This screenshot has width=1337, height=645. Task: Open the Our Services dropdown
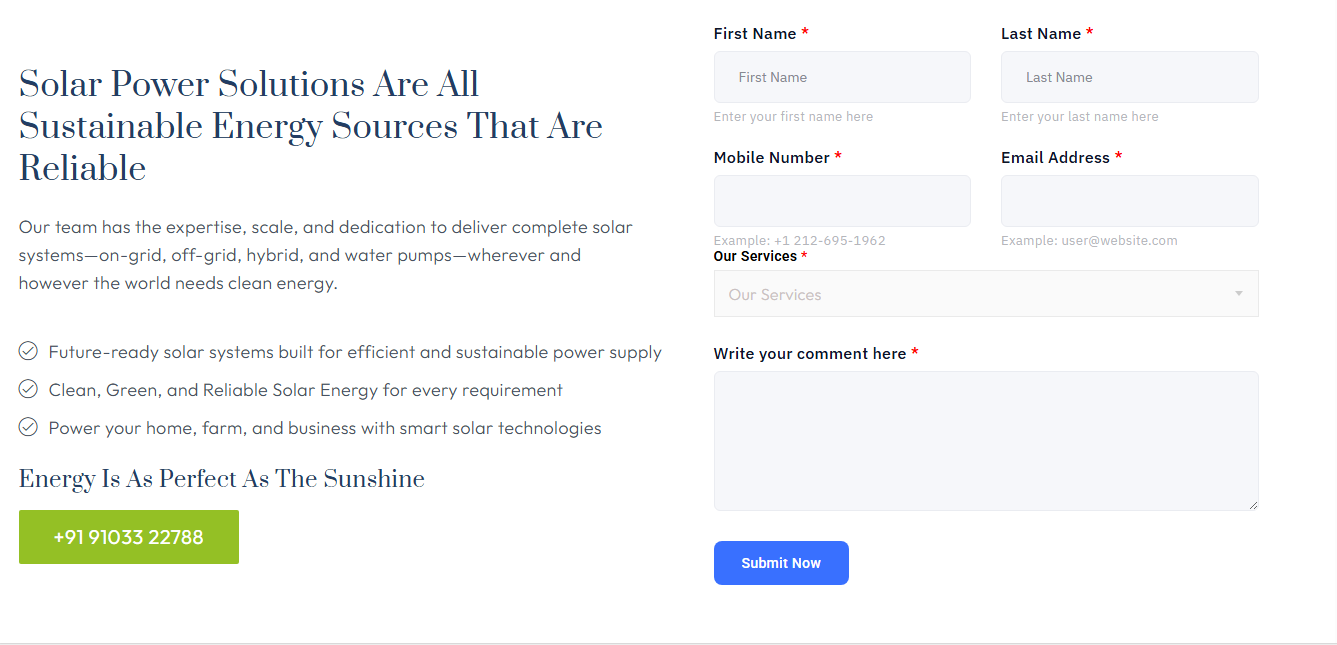point(970,294)
